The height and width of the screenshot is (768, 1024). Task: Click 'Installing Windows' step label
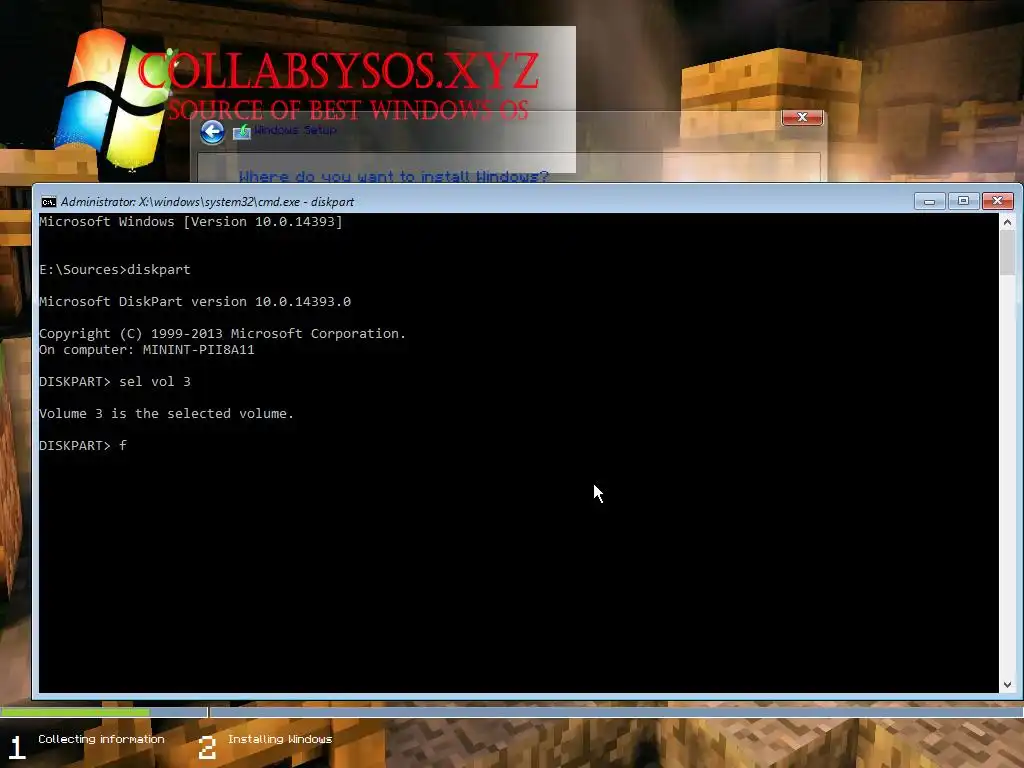tap(280, 739)
